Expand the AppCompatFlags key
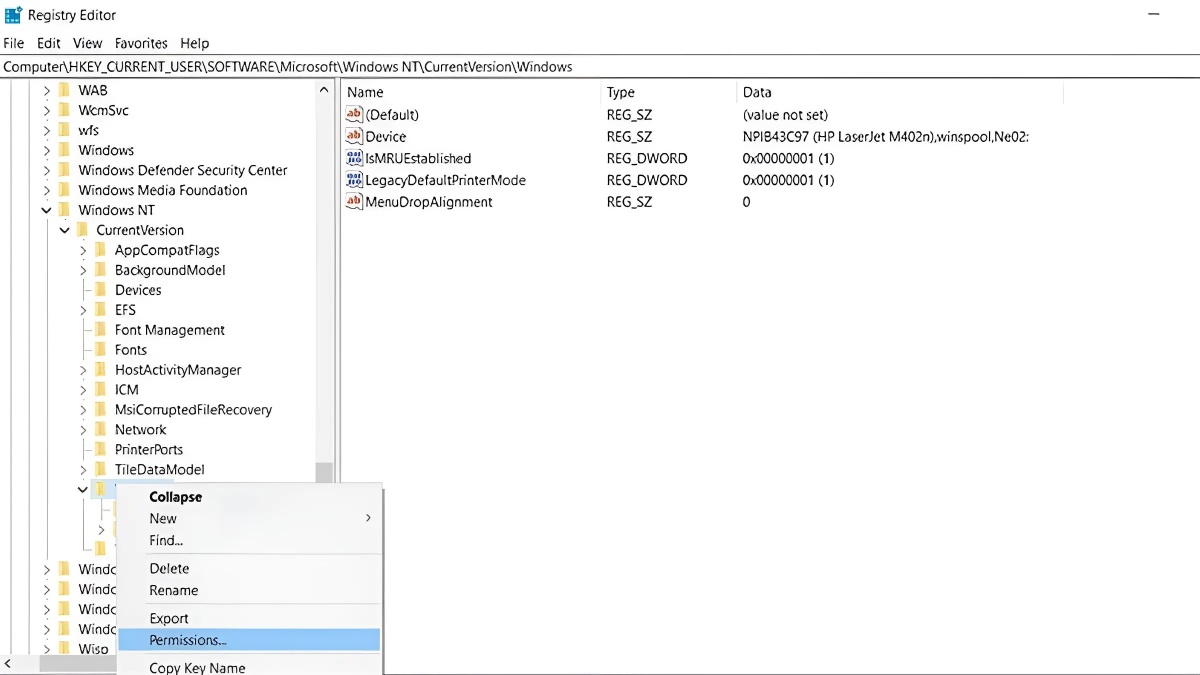Screen dimensions: 1200x675 click(x=82, y=250)
